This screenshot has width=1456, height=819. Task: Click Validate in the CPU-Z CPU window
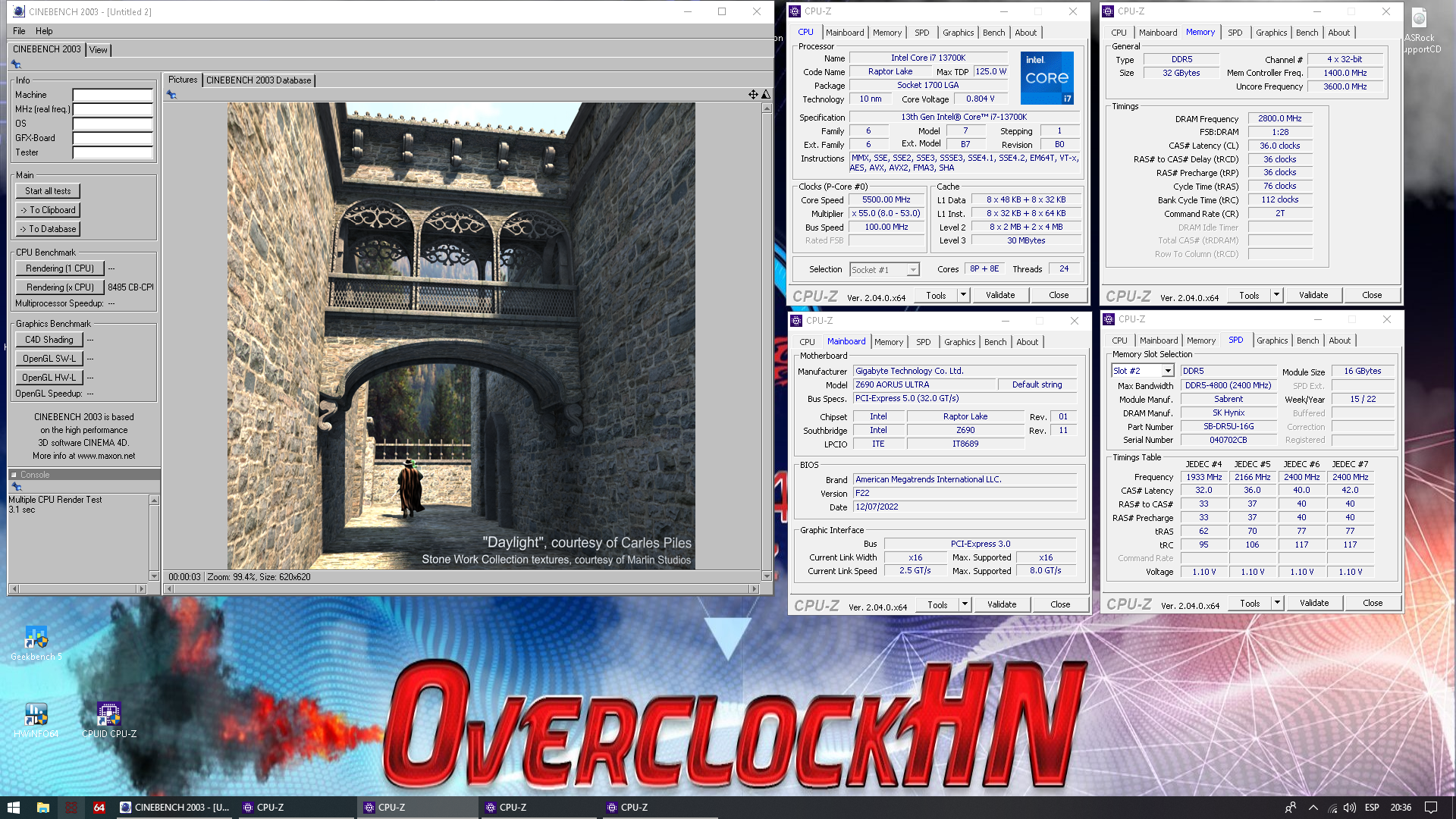tap(1000, 295)
